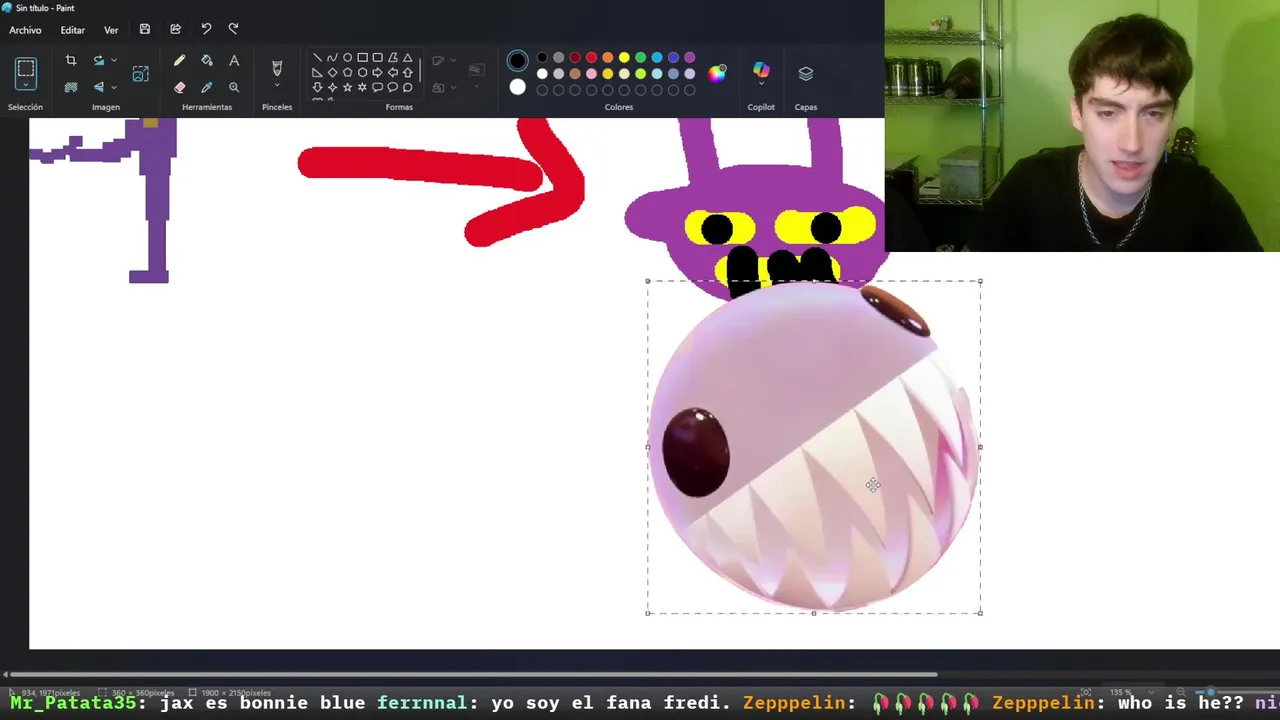Choose the Triangle shape

pyautogui.click(x=407, y=58)
